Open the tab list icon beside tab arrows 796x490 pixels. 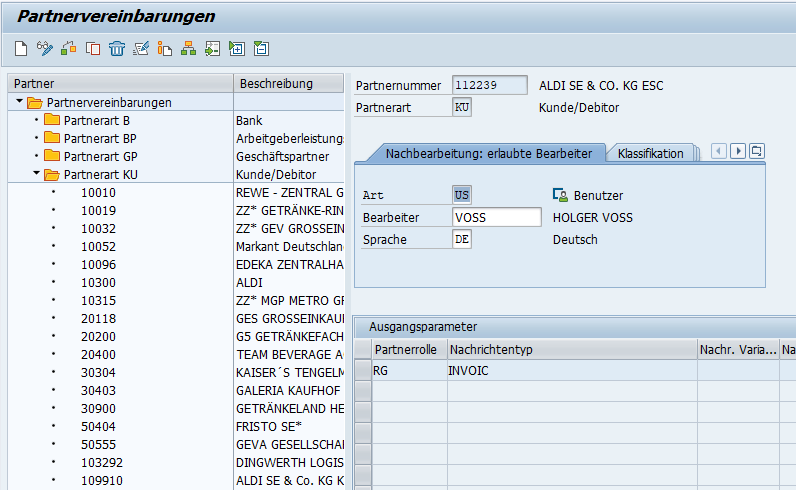757,151
